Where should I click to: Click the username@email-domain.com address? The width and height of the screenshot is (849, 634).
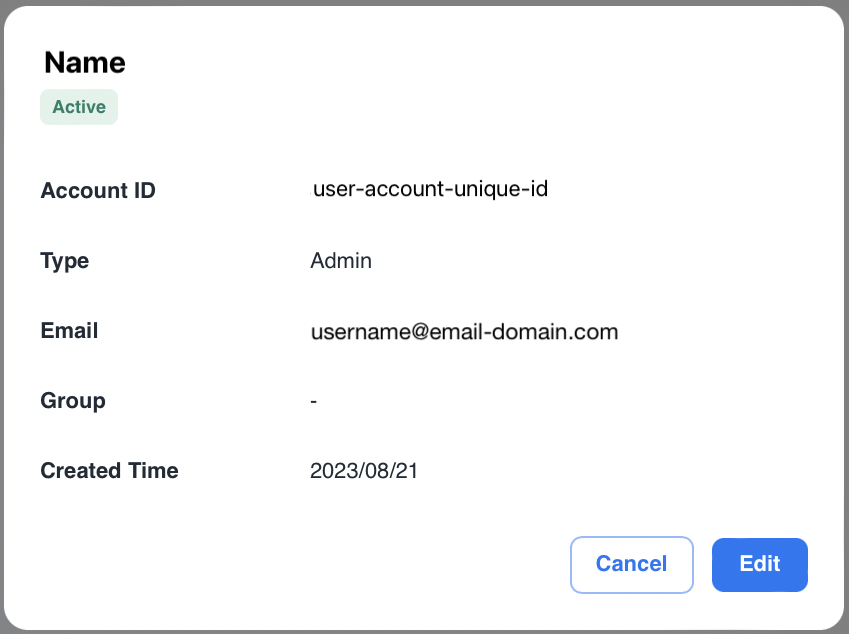(x=464, y=332)
